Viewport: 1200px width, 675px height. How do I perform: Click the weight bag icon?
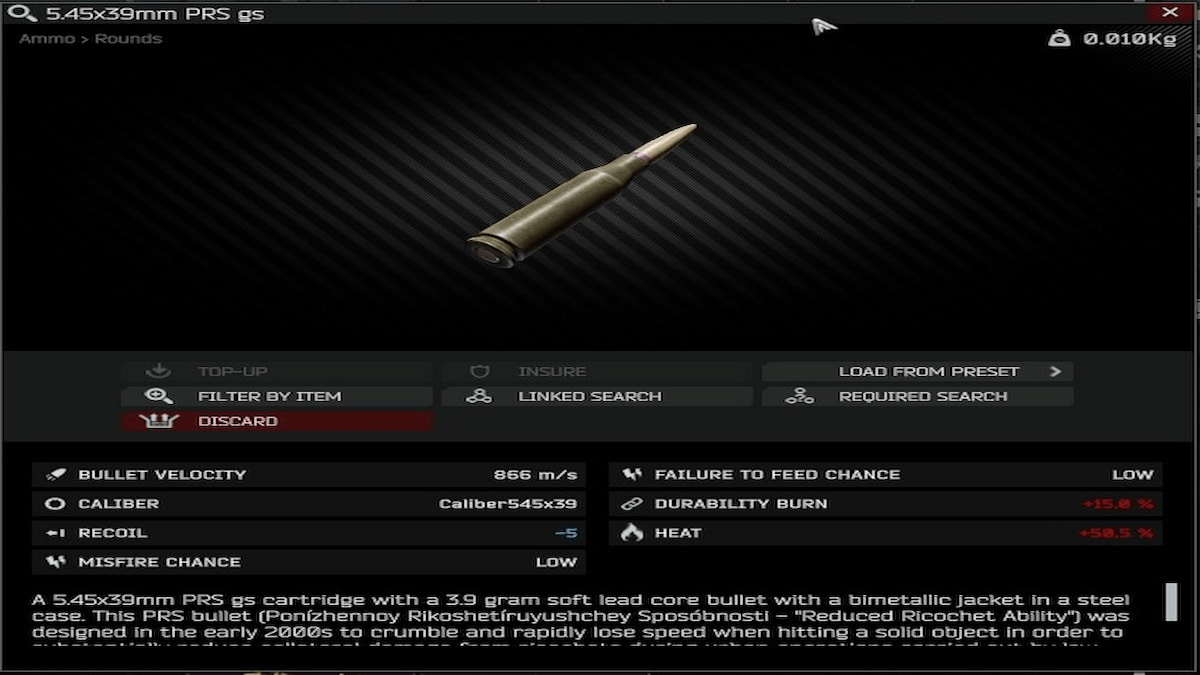pyautogui.click(x=1059, y=39)
